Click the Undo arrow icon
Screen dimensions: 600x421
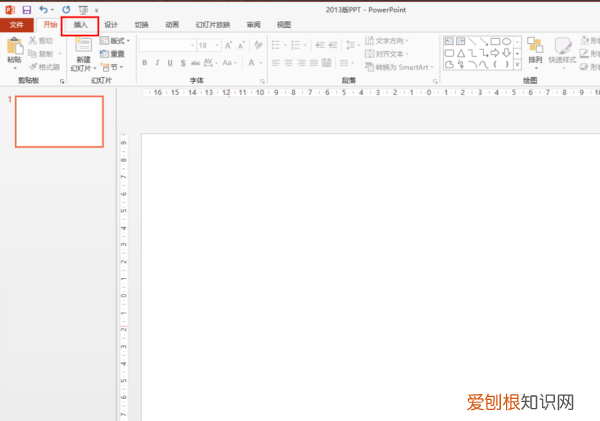coord(44,10)
